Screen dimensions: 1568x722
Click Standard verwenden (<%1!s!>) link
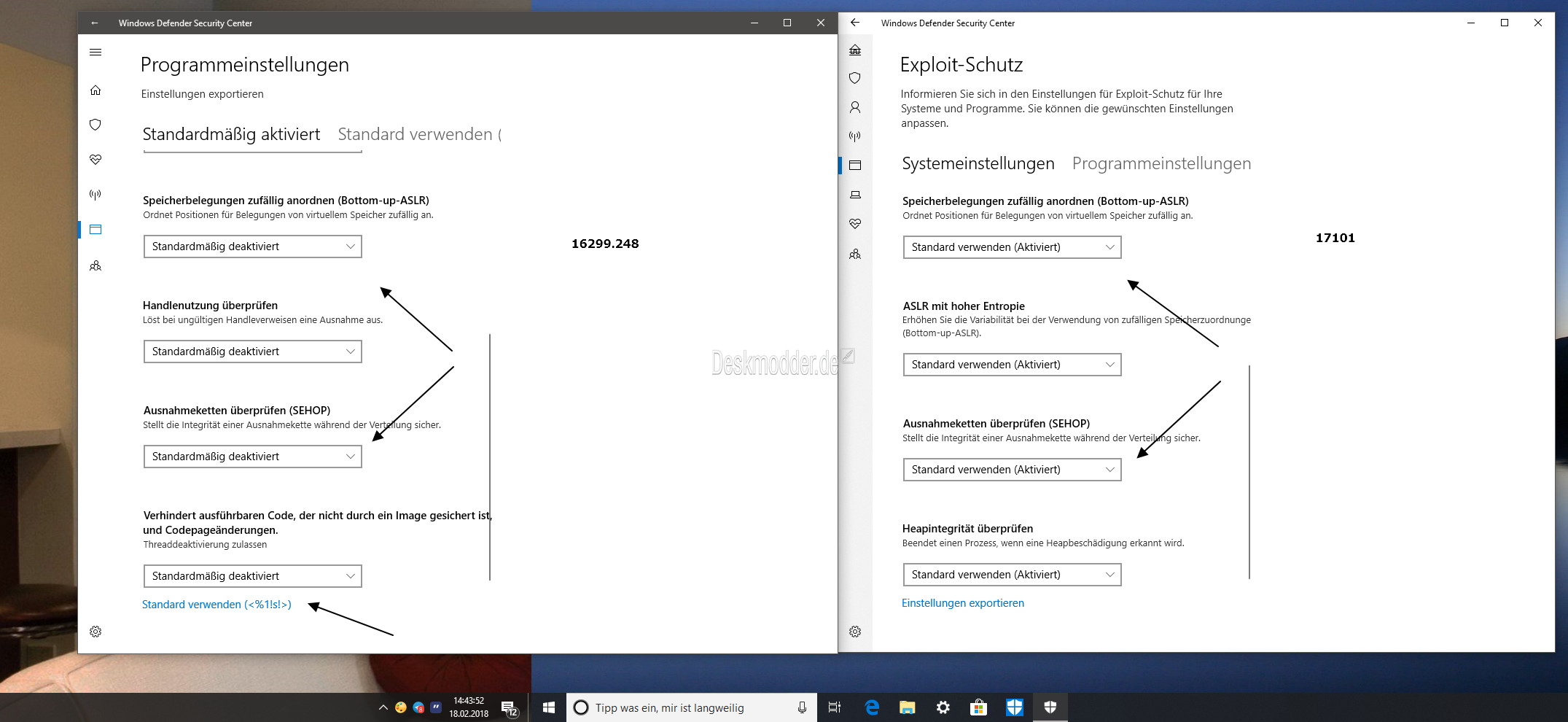coord(217,605)
